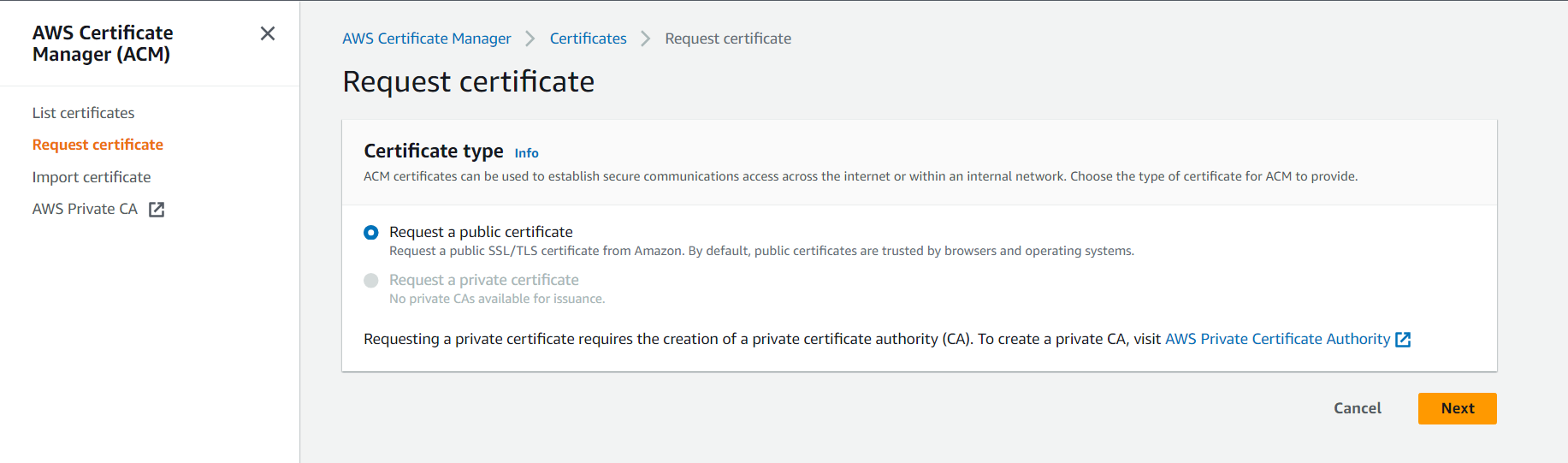Click the orange Next button
This screenshot has height=463, width=1568.
[x=1458, y=408]
